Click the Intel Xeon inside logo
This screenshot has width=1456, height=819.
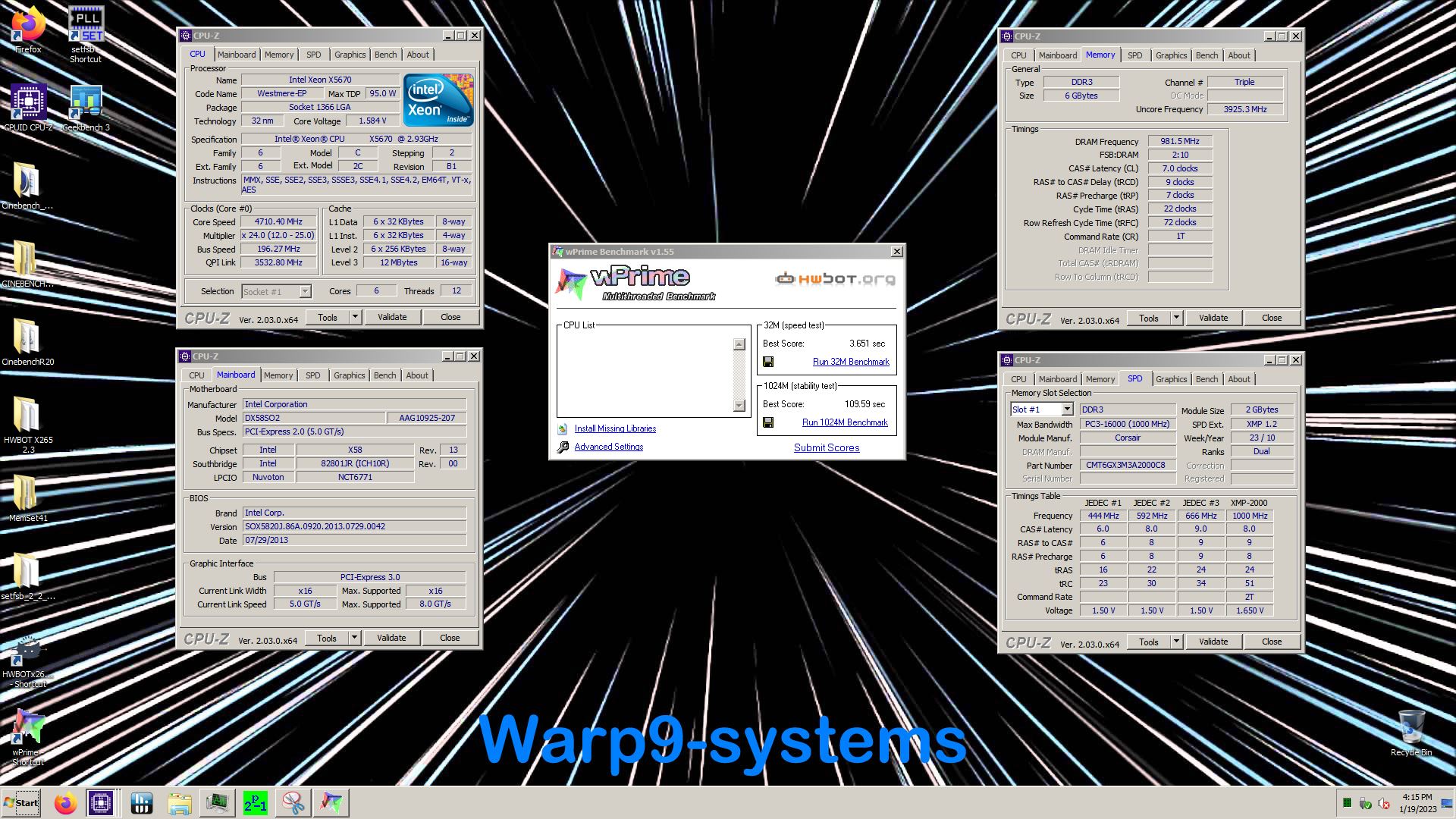point(438,99)
